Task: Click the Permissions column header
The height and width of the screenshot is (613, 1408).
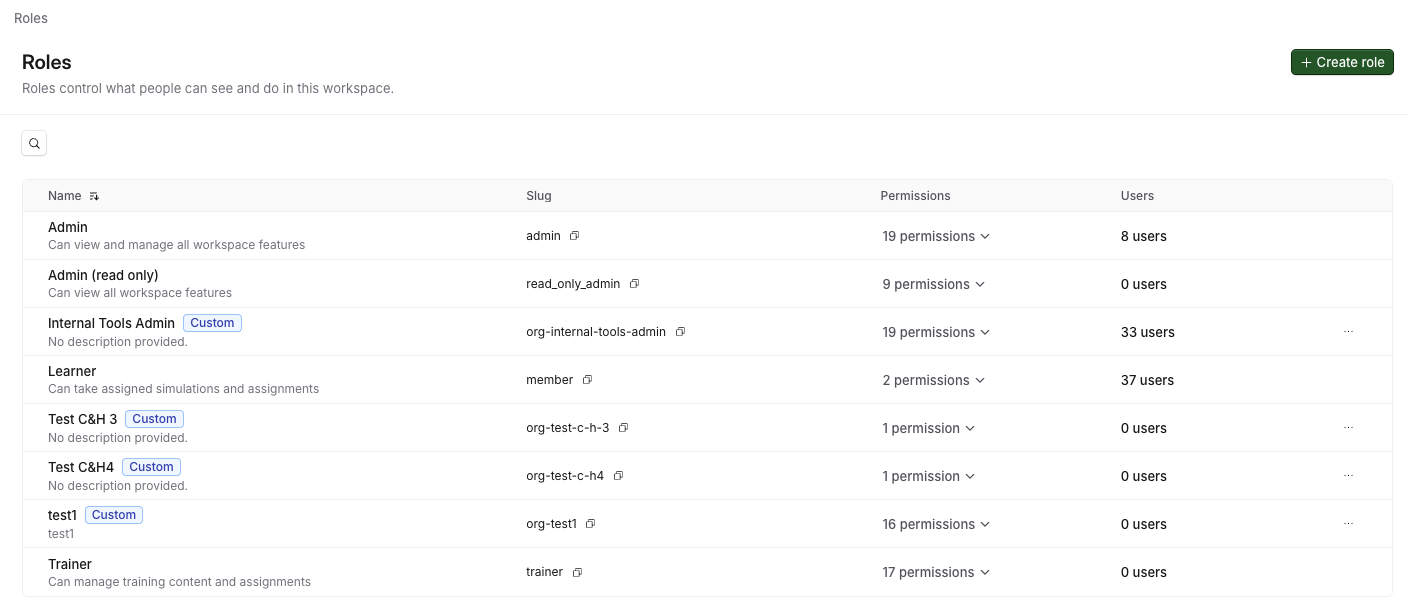Action: pos(915,196)
